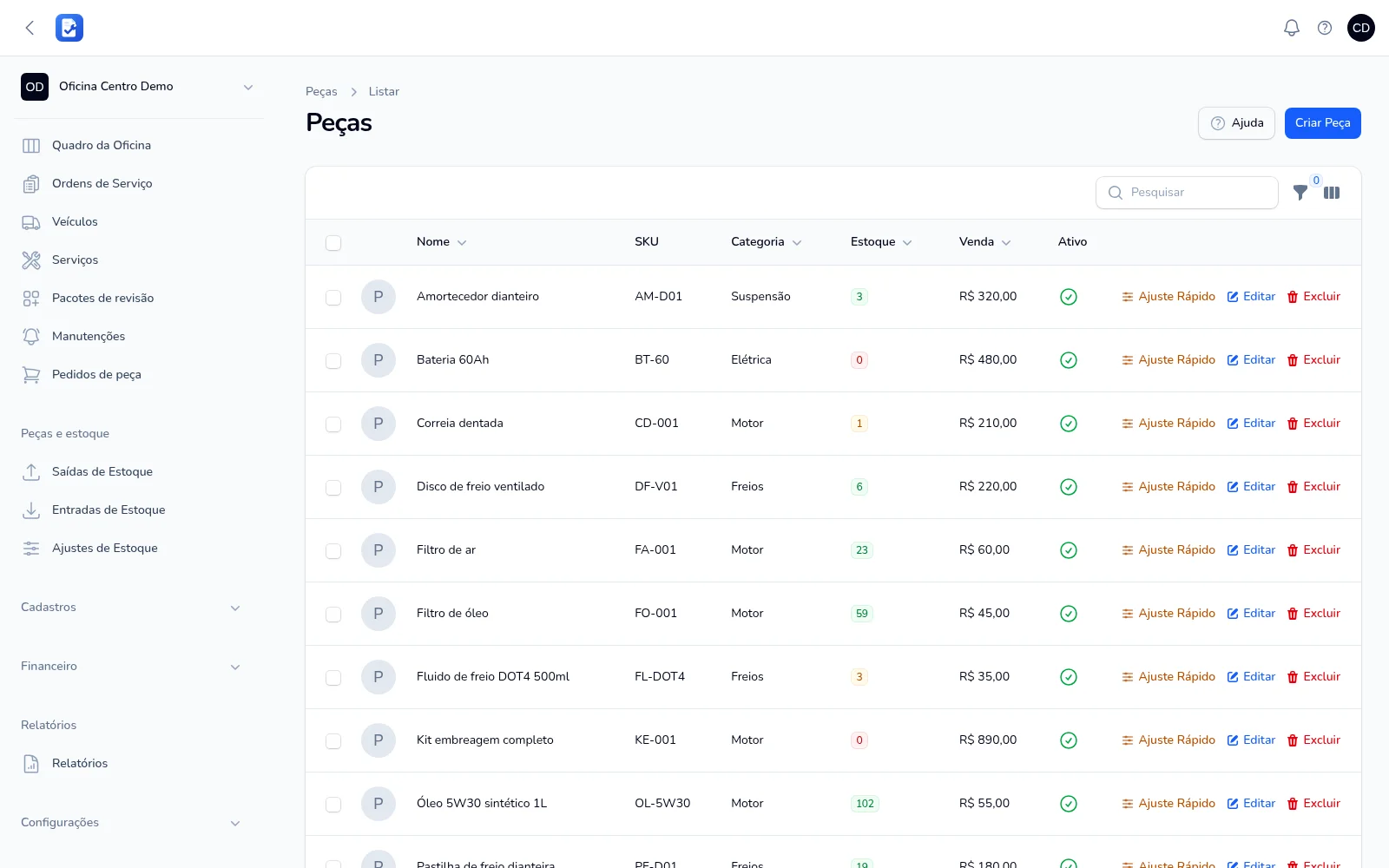This screenshot has height=868, width=1389.
Task: Click the stock badge for Óleo 5W30
Action: pos(865,804)
